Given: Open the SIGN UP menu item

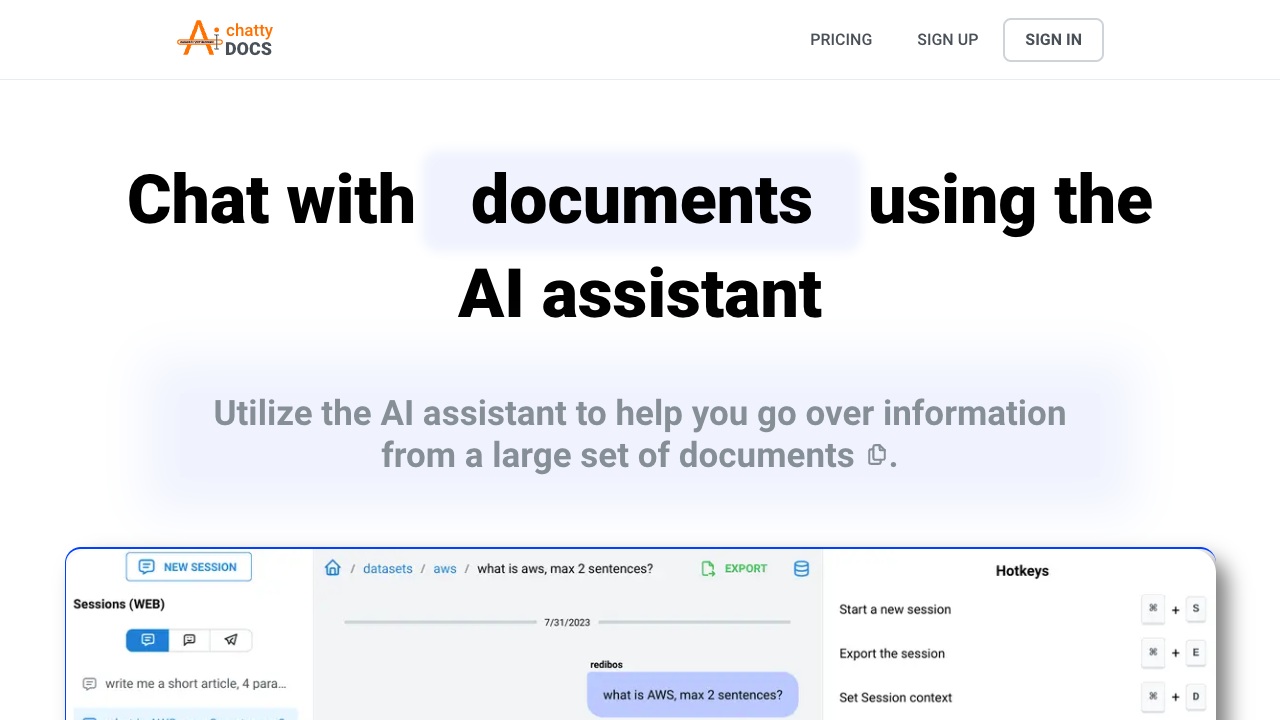Looking at the screenshot, I should click(x=947, y=39).
